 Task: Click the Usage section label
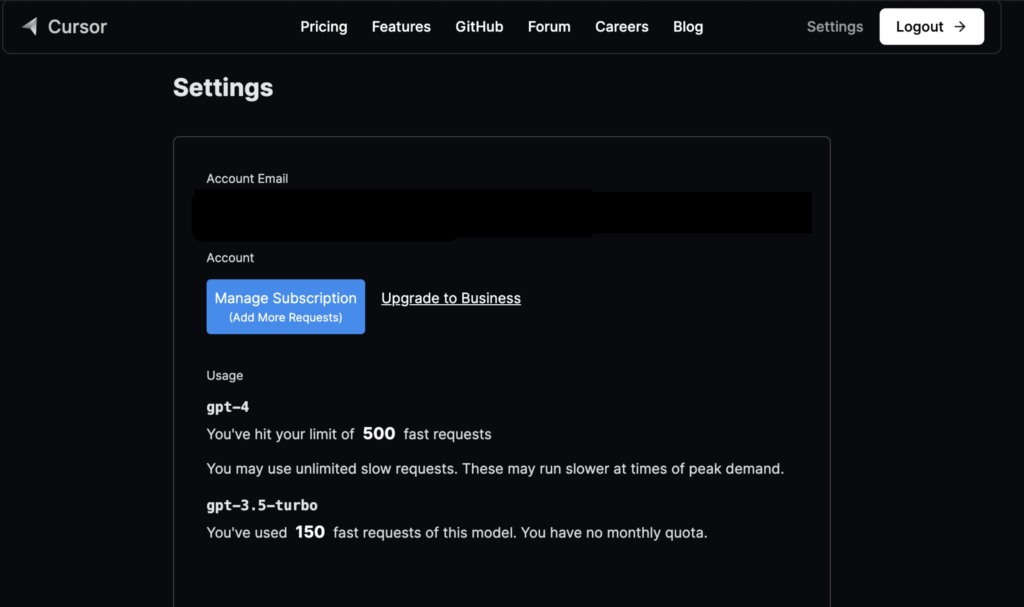pyautogui.click(x=225, y=376)
